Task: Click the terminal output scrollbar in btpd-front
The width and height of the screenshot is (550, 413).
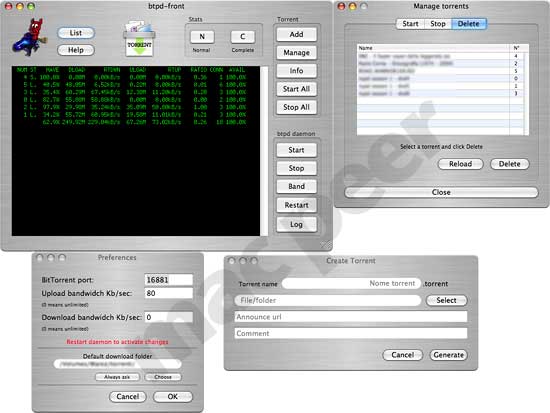Action: tap(264, 151)
